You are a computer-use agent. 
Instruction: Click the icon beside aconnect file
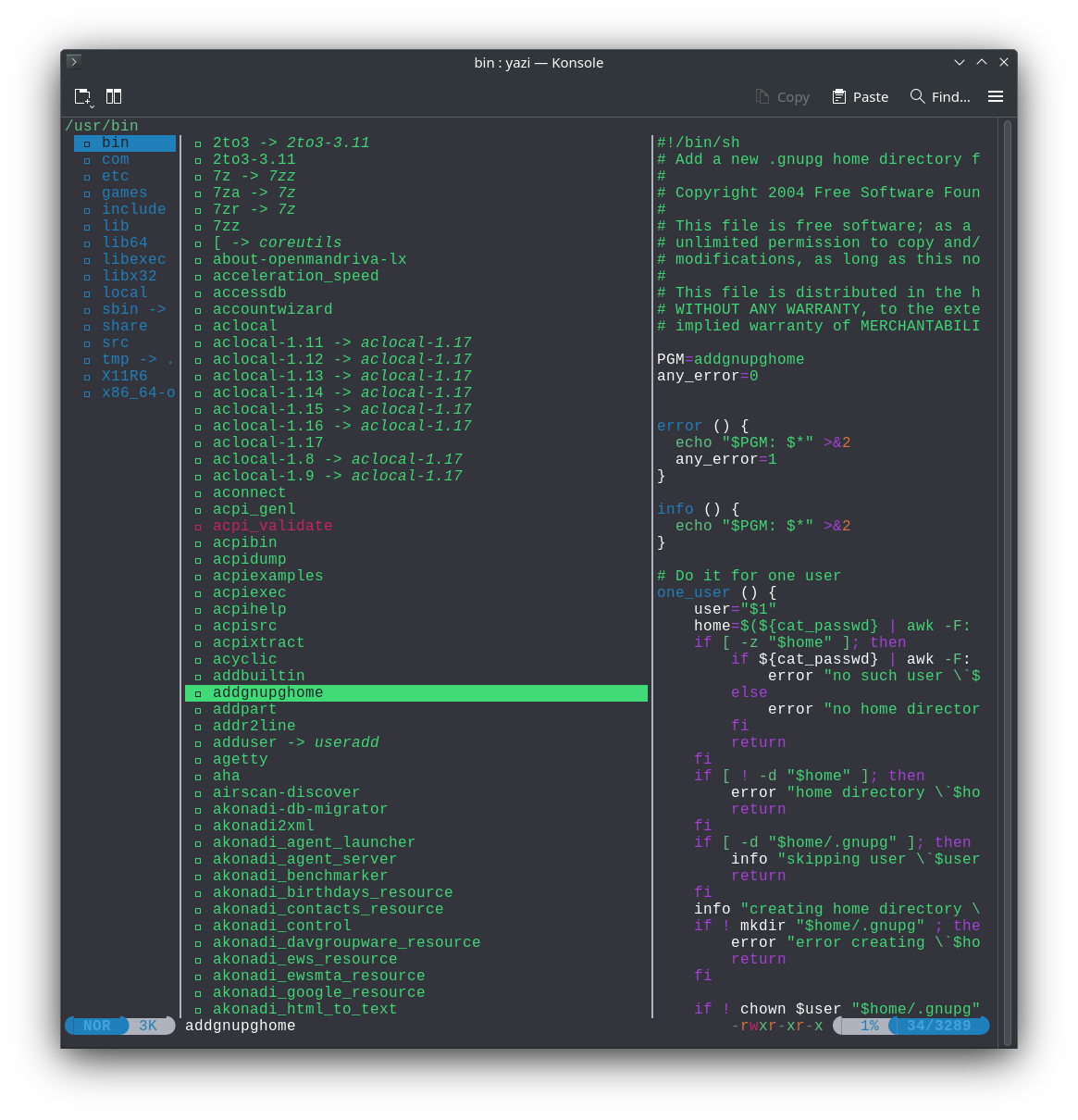tap(198, 492)
